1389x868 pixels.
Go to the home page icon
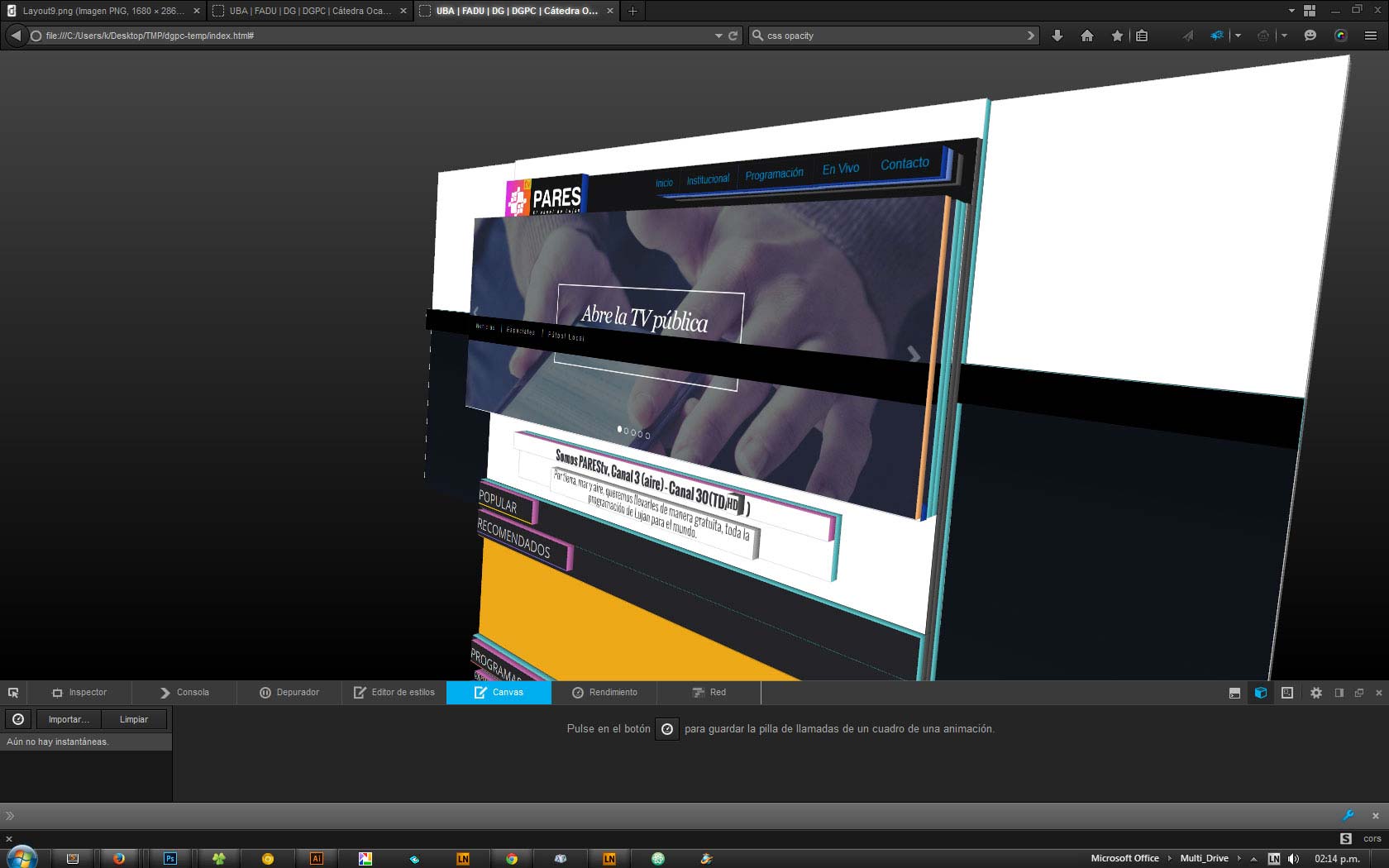point(1087,36)
